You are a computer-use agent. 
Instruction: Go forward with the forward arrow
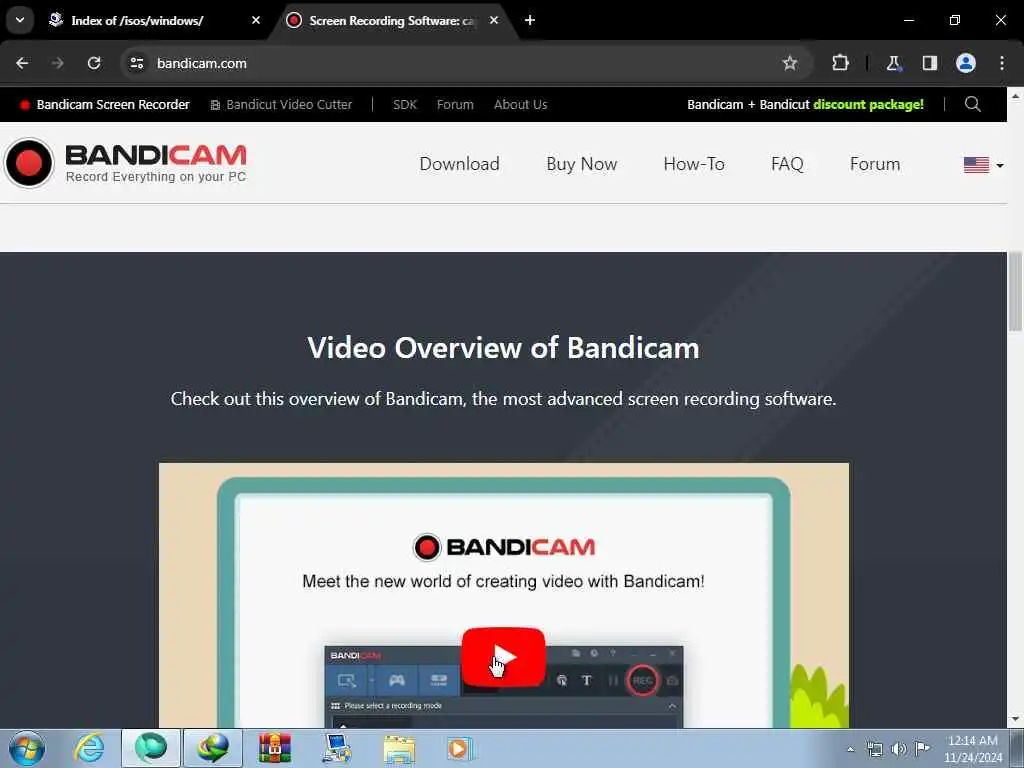tap(58, 63)
